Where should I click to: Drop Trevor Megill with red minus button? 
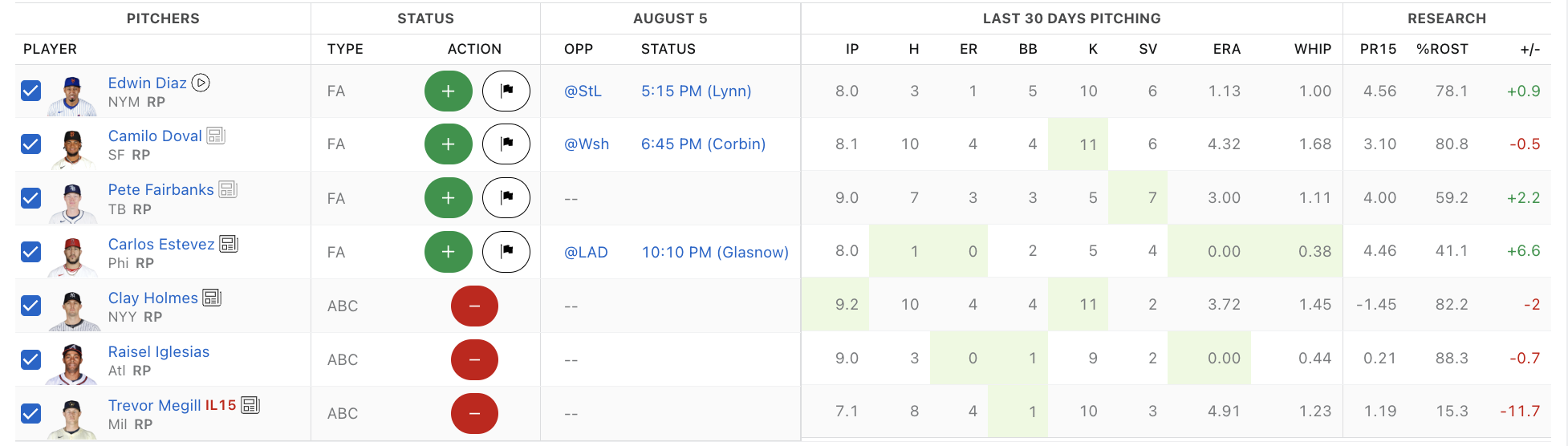tap(474, 413)
